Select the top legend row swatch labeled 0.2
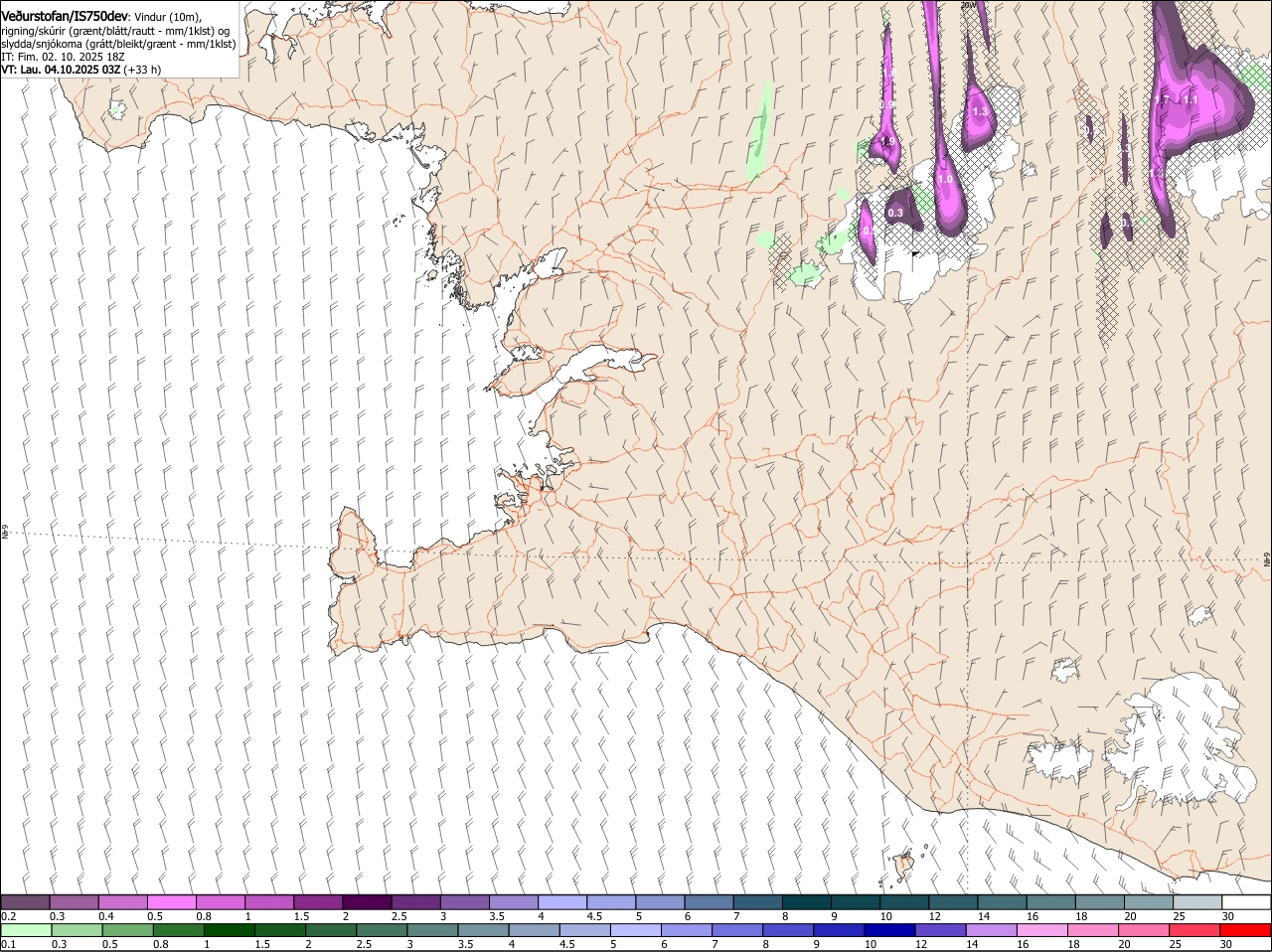This screenshot has width=1272, height=952. pos(26,902)
